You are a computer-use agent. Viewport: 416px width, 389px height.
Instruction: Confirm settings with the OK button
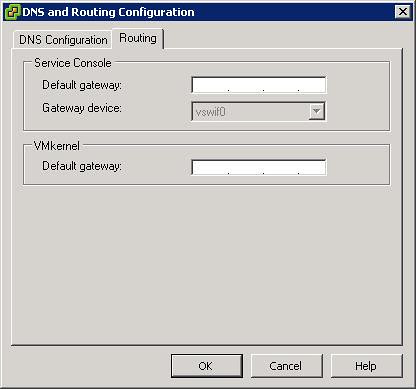[207, 366]
